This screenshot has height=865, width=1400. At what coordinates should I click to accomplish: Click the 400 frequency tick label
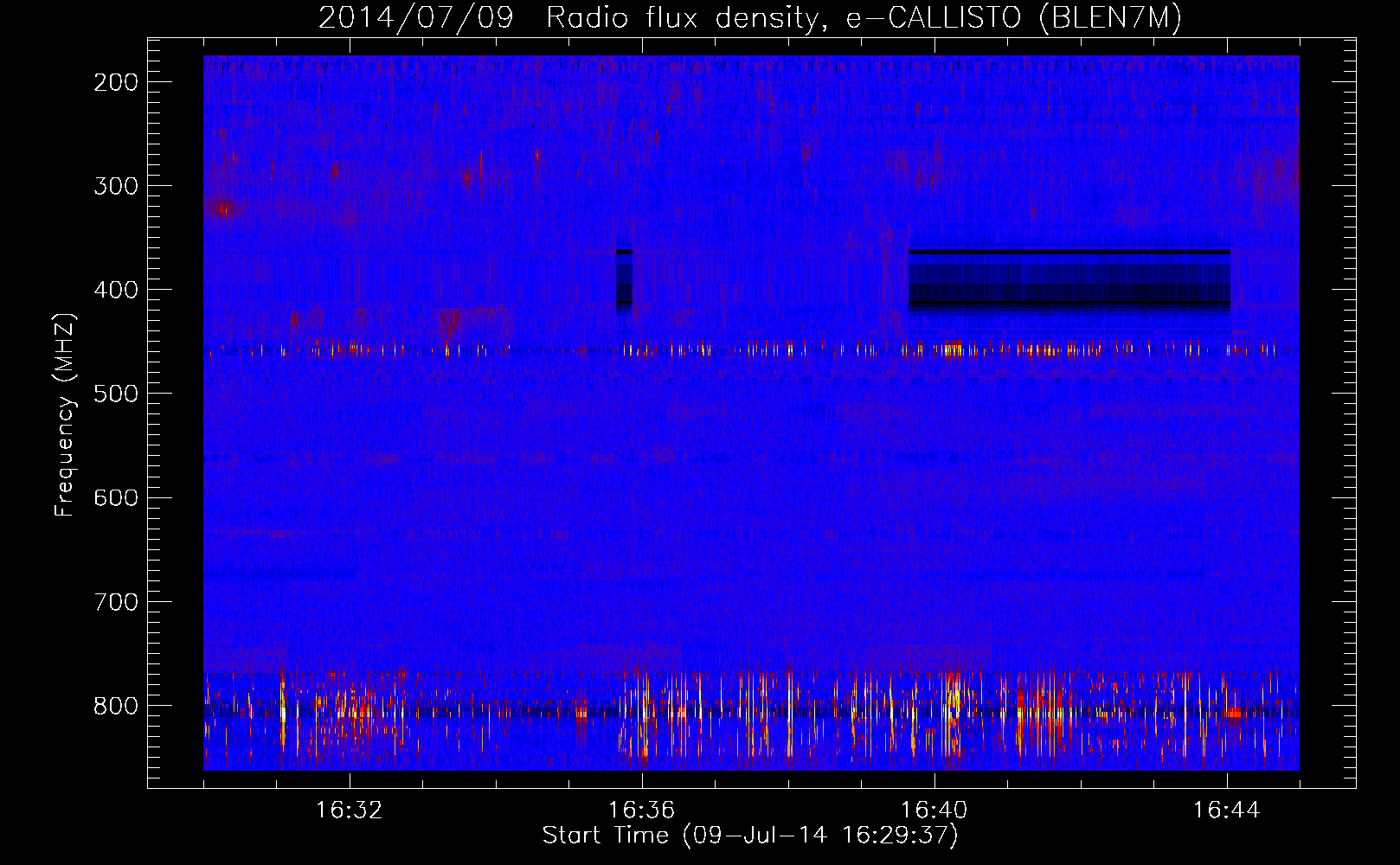(x=116, y=290)
